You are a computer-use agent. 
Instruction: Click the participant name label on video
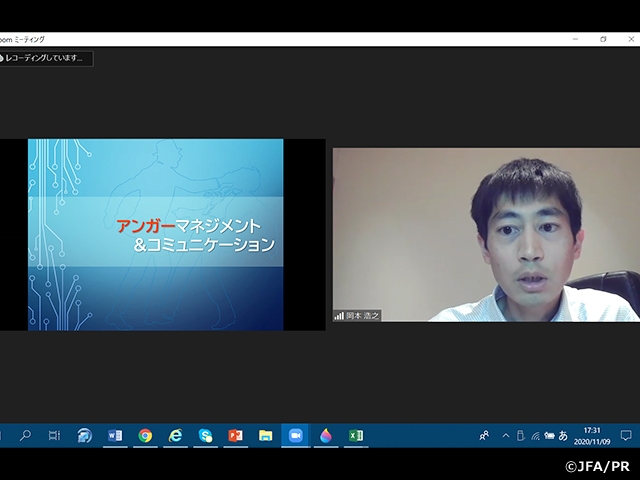[358, 315]
